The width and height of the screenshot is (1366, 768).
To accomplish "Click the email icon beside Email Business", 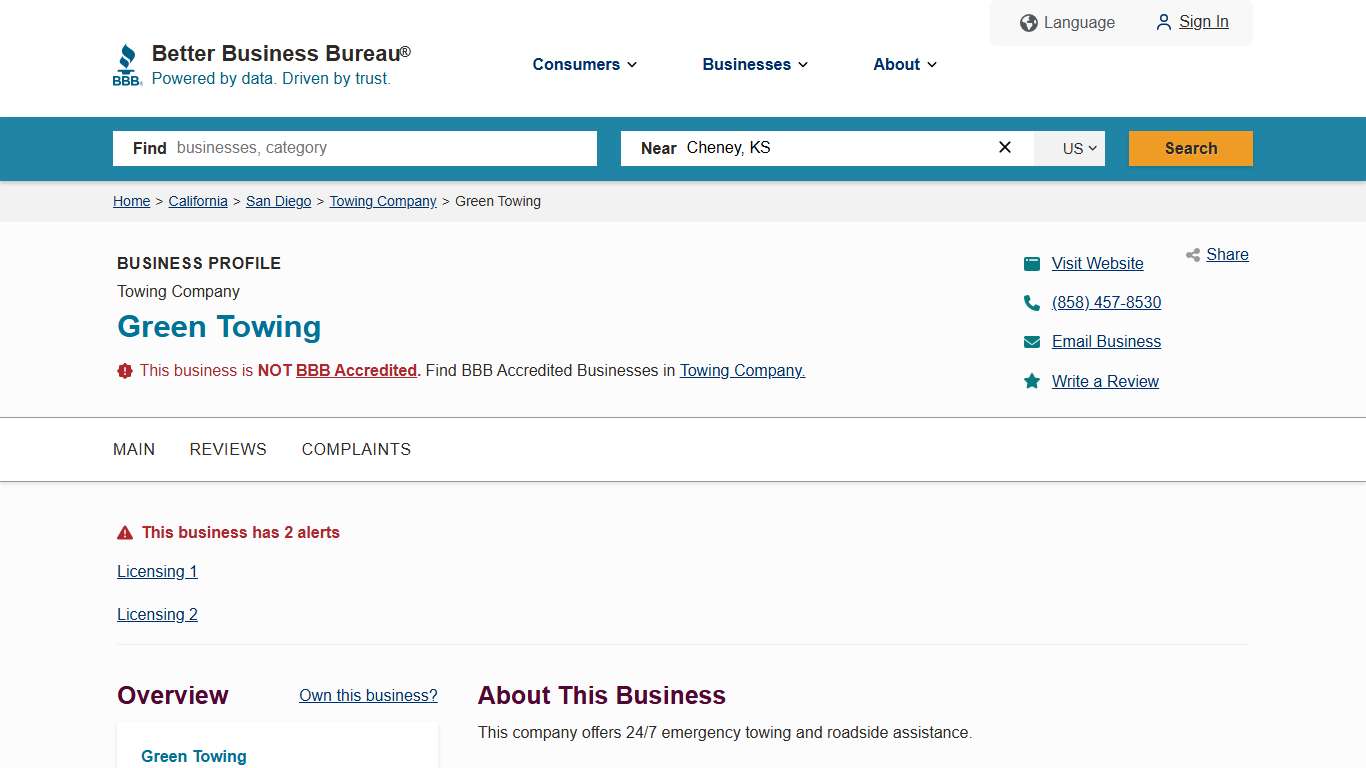I will 1032,341.
